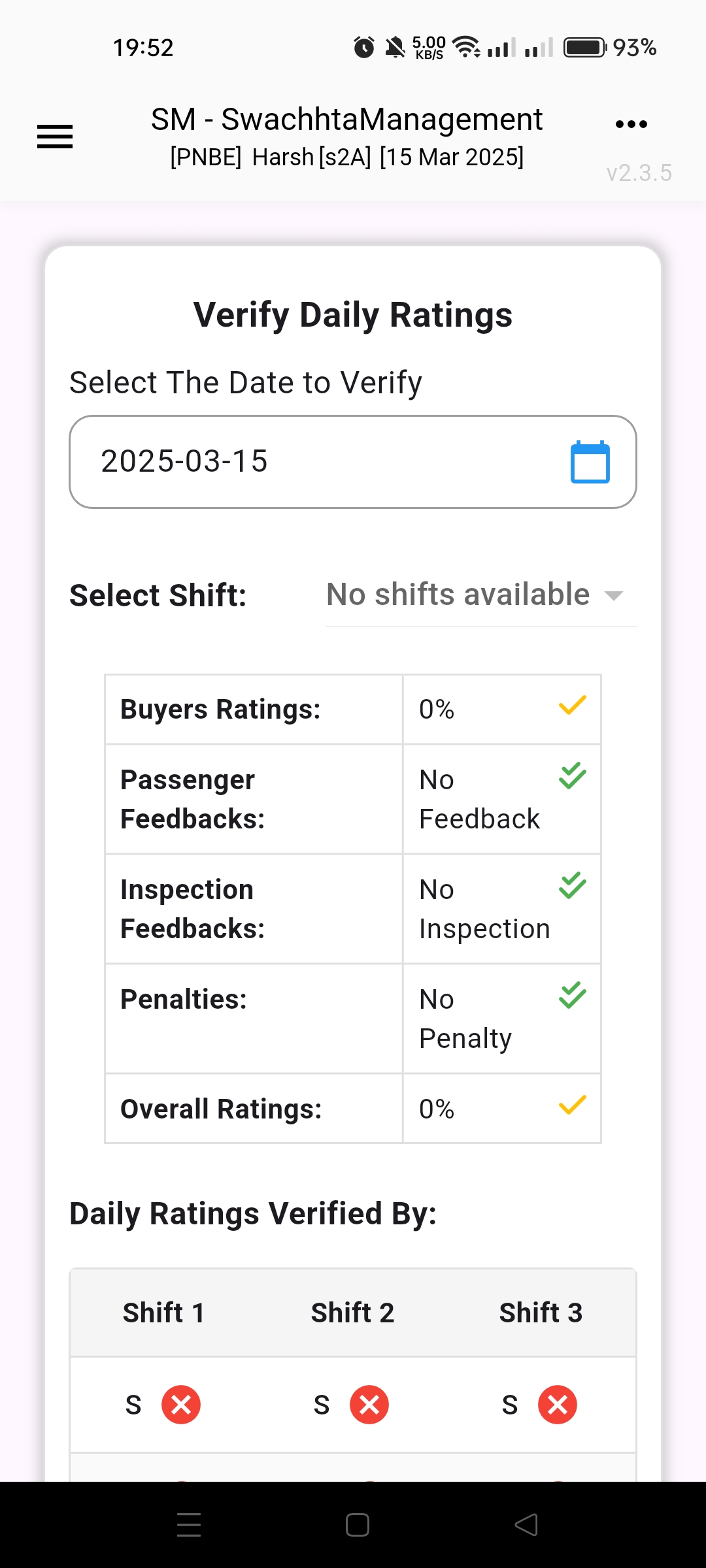Toggle Shift 3 red cross verification status

pos(558,1405)
